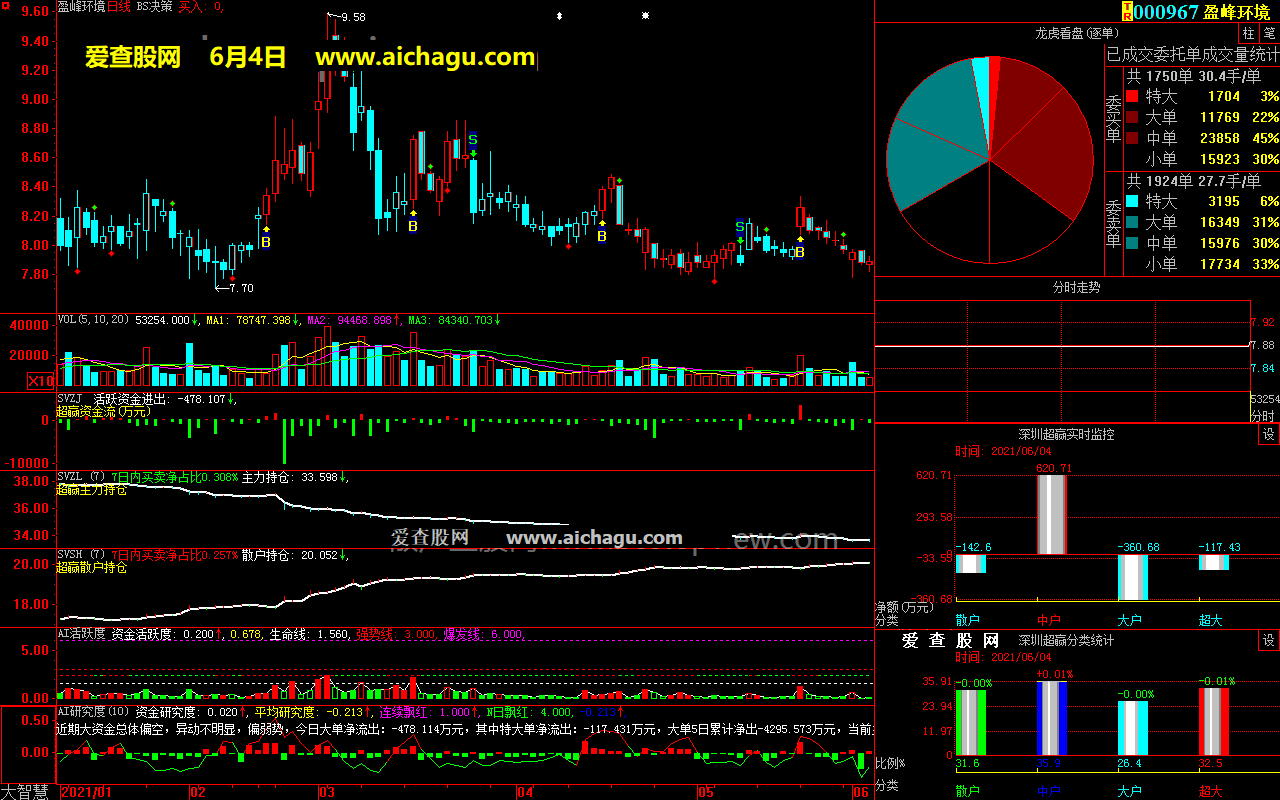Click teal 中单 sell-order swatch
Viewport: 1280px width, 800px height.
[1131, 244]
